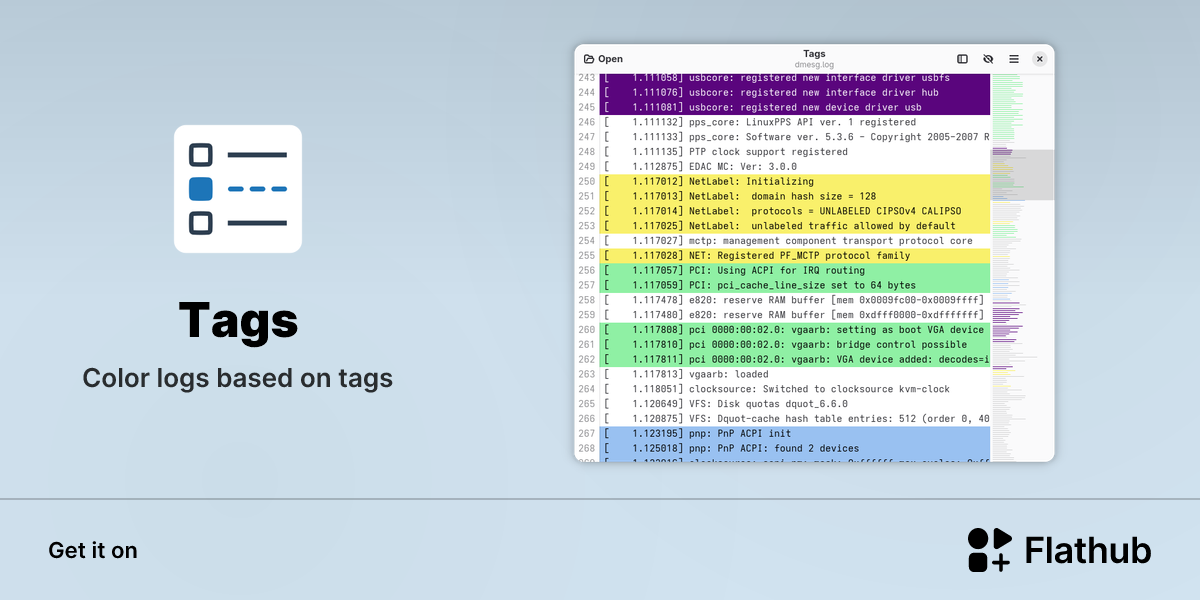
Task: Click the Open button label
Action: click(610, 59)
